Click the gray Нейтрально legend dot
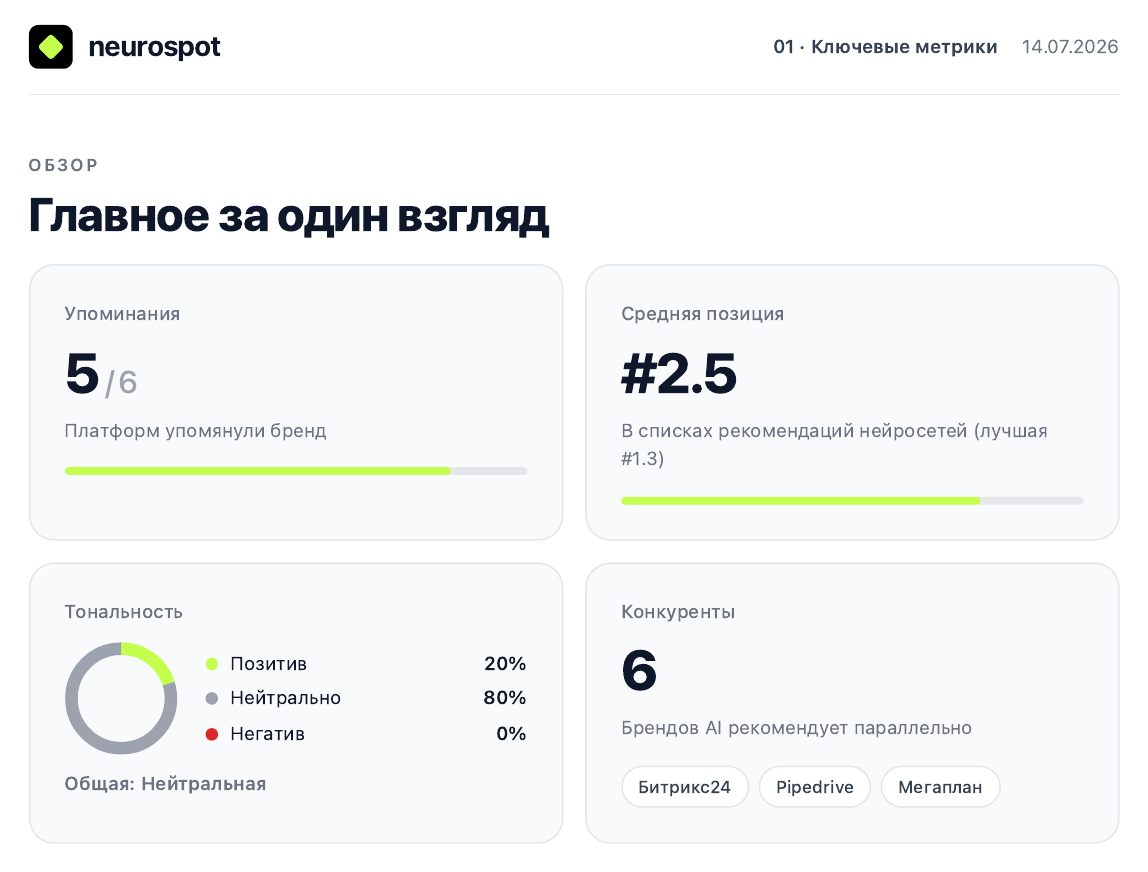This screenshot has width=1148, height=872. tap(212, 698)
